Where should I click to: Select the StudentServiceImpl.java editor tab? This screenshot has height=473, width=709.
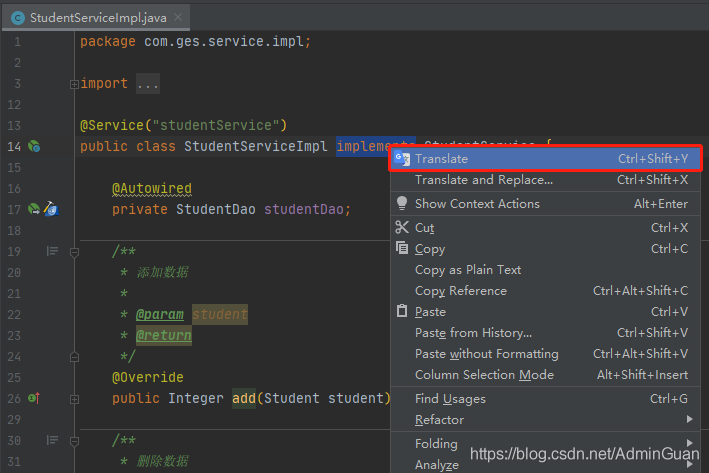pyautogui.click(x=96, y=18)
